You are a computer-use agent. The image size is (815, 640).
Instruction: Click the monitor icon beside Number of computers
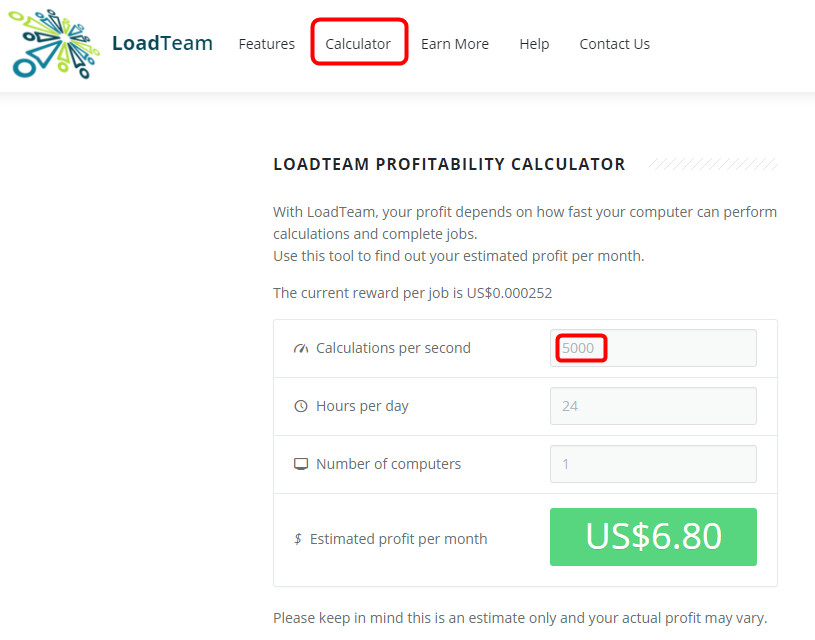point(301,465)
